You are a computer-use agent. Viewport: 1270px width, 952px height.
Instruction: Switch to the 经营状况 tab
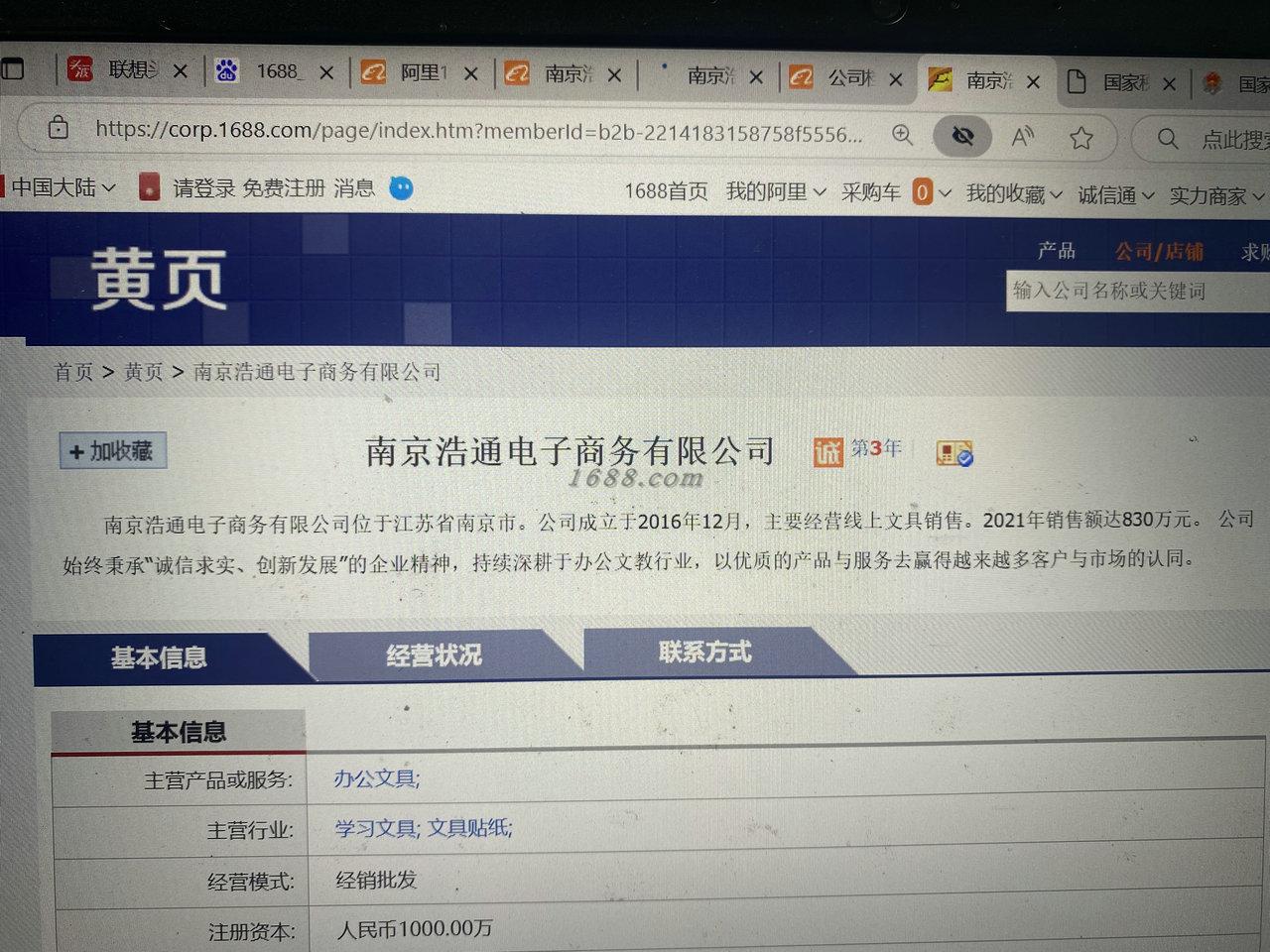click(x=434, y=654)
